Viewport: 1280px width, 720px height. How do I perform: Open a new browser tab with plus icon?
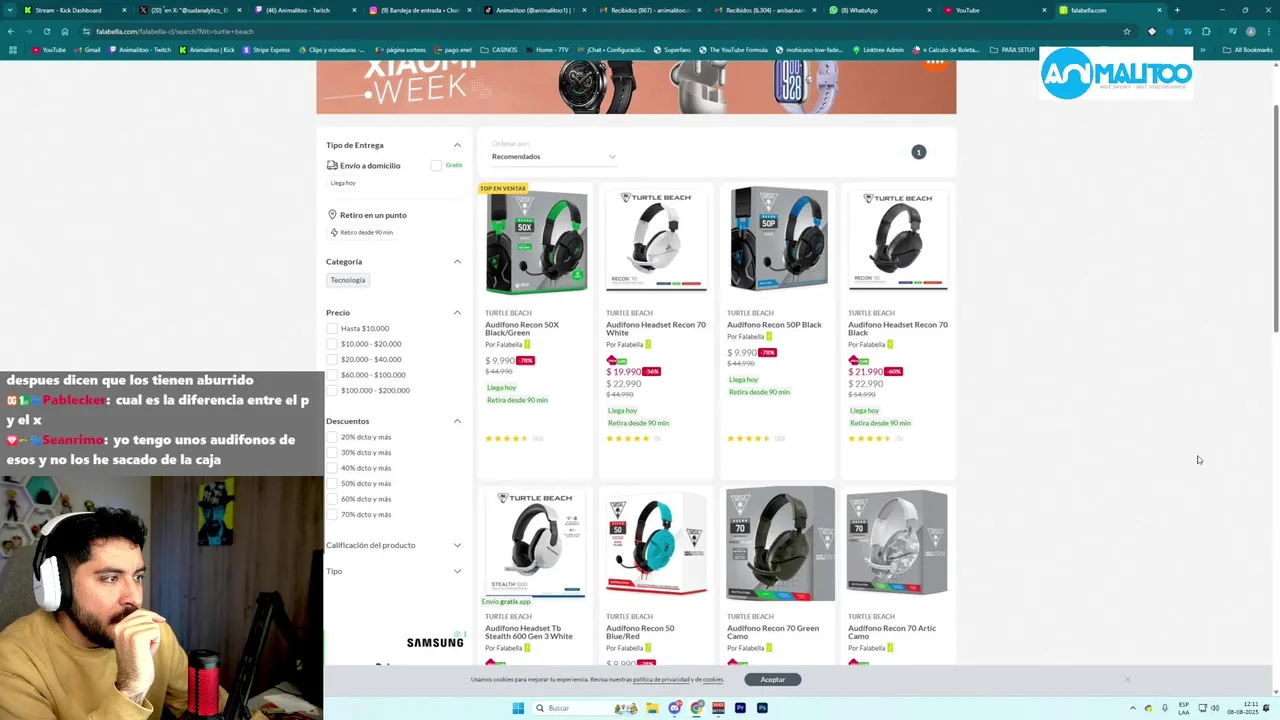click(x=1177, y=10)
